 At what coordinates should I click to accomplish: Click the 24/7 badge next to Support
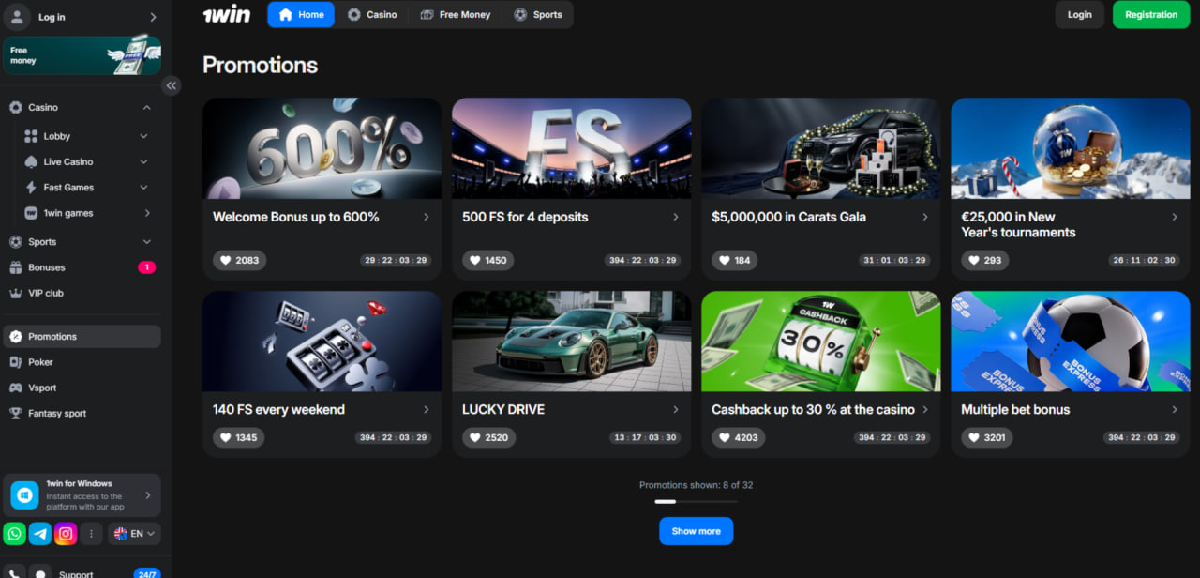point(146,574)
